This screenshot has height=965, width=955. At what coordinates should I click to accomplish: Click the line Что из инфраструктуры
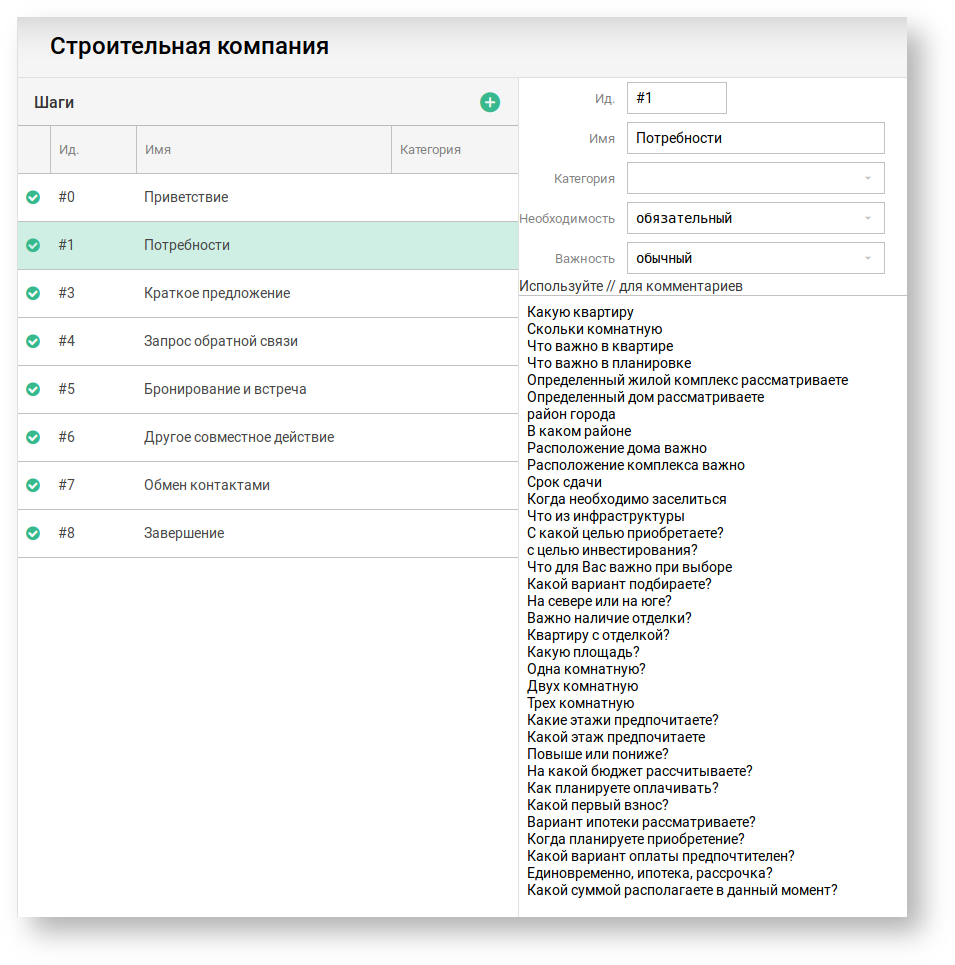(605, 516)
